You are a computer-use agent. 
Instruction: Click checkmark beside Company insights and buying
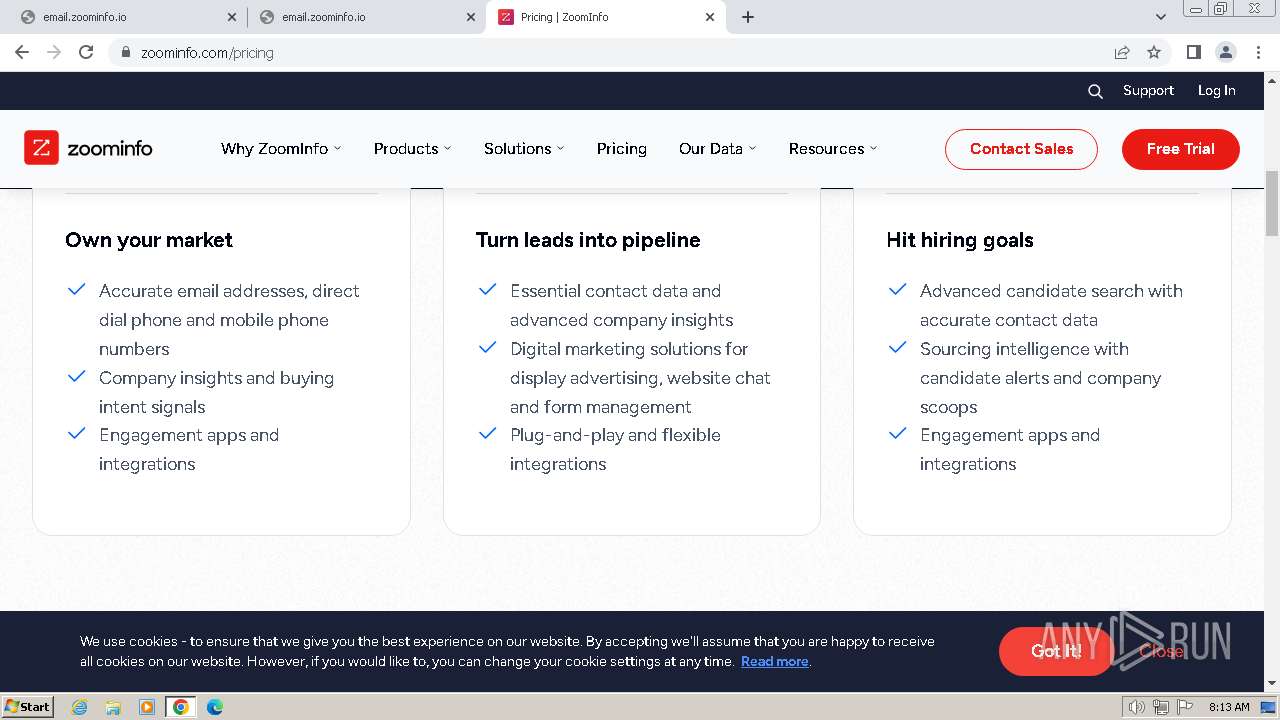coord(76,377)
